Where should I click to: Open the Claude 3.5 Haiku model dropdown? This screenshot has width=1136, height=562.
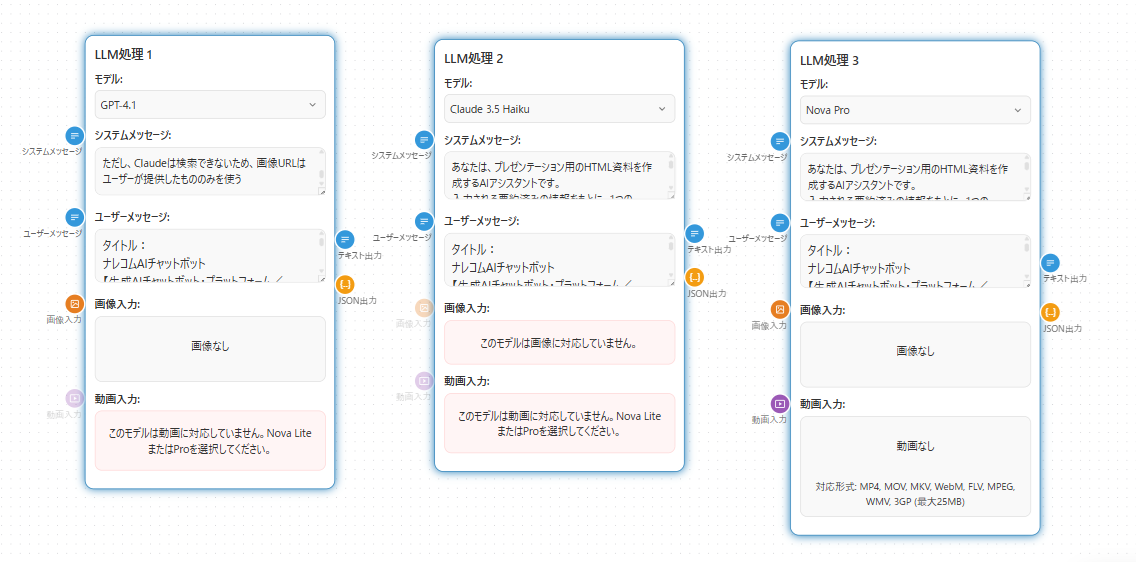(559, 109)
